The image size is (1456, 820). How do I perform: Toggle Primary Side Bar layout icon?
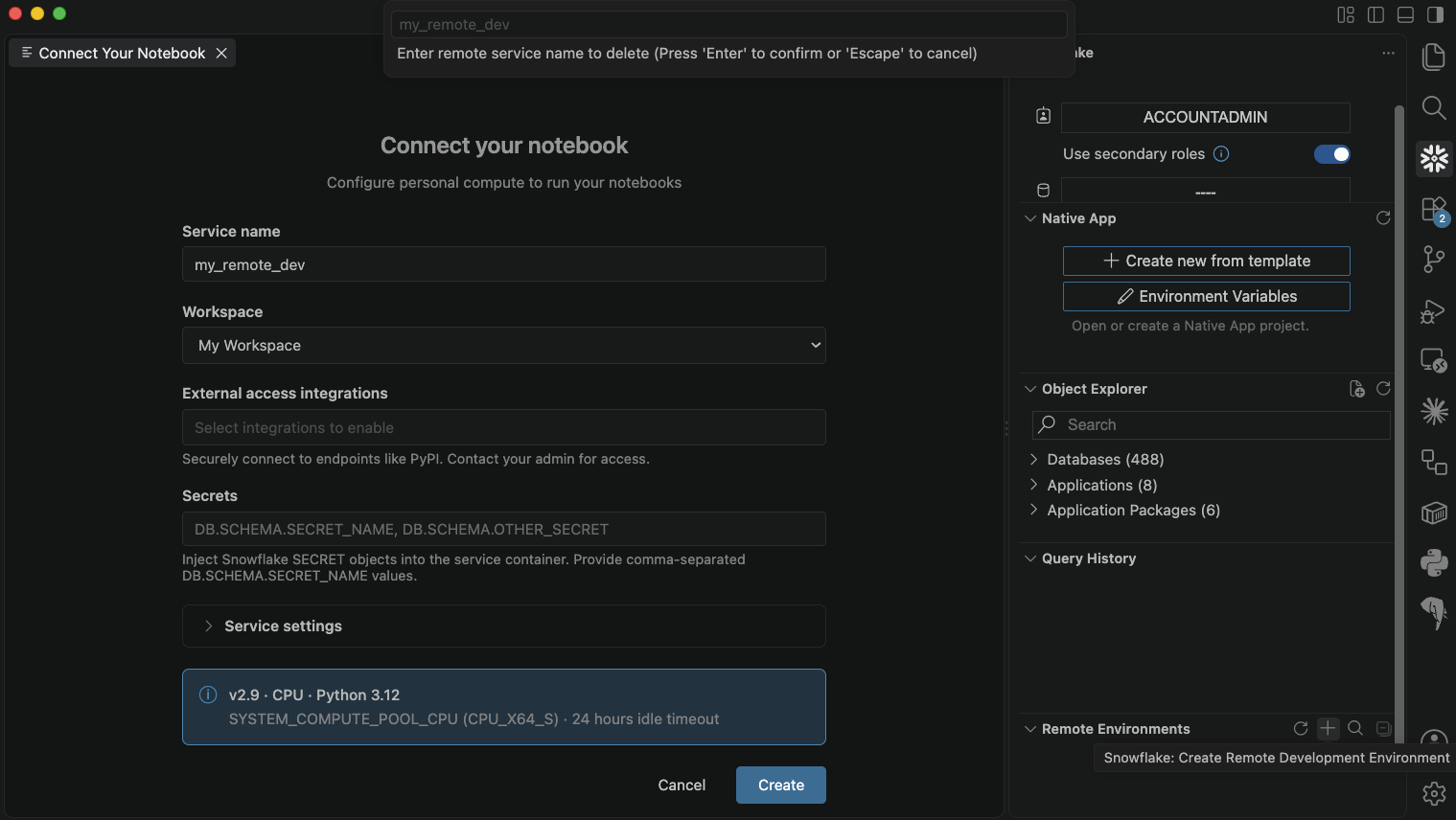pos(1375,14)
